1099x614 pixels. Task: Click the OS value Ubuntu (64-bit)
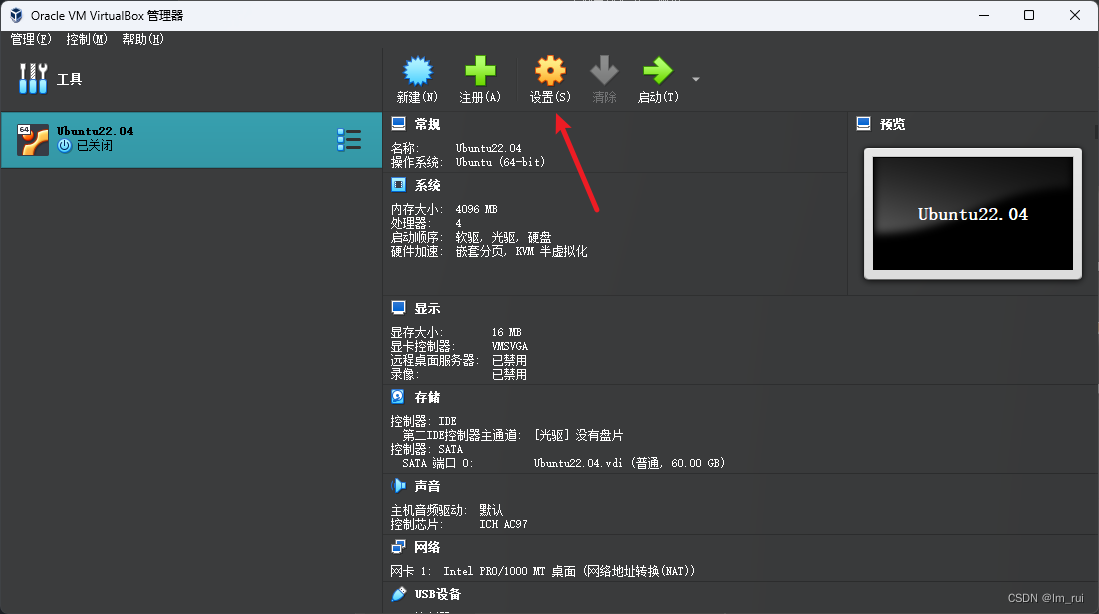[x=500, y=162]
